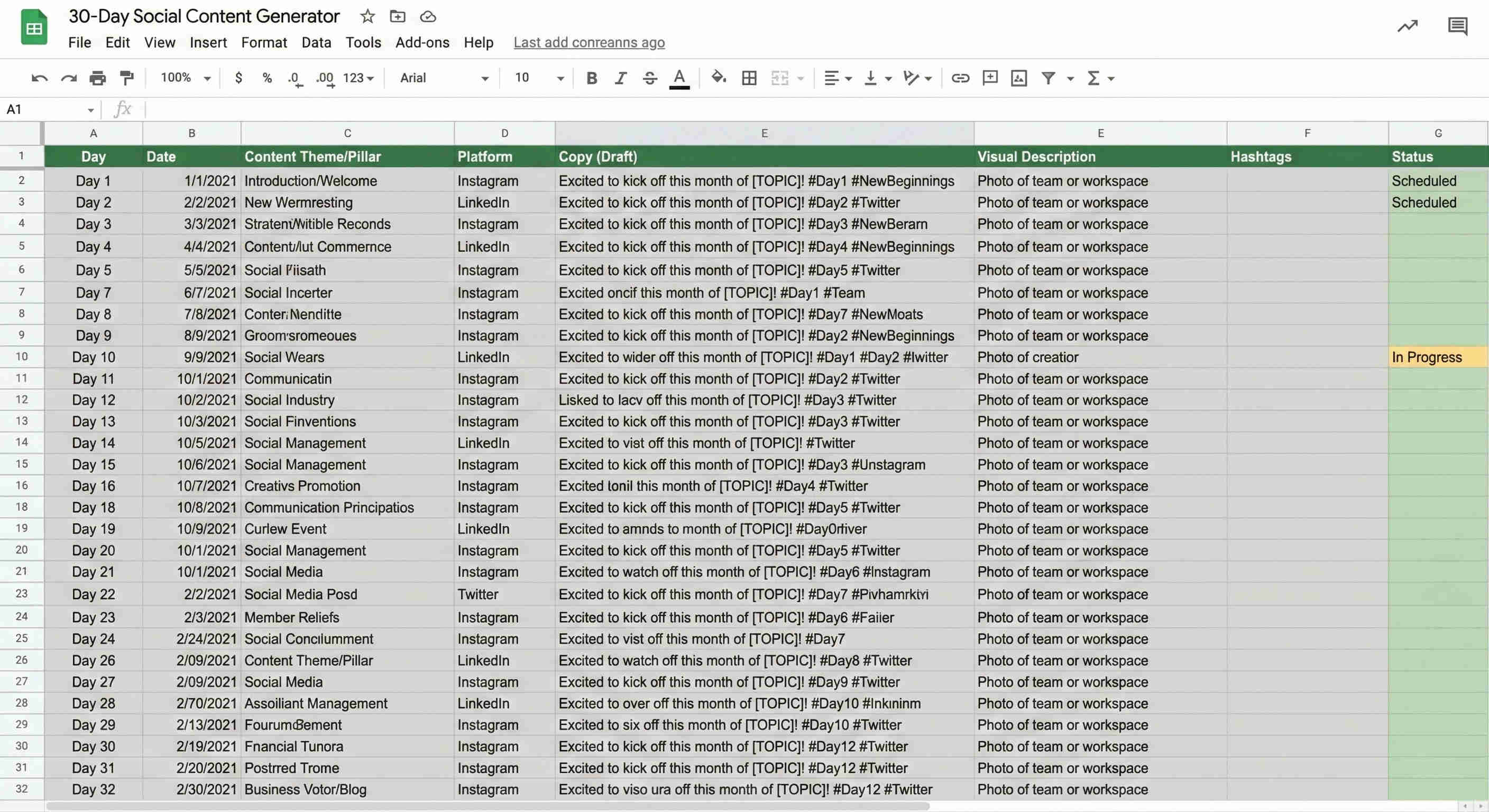Click the cloud save status icon
Screen dimensions: 1489x812
(428, 17)
